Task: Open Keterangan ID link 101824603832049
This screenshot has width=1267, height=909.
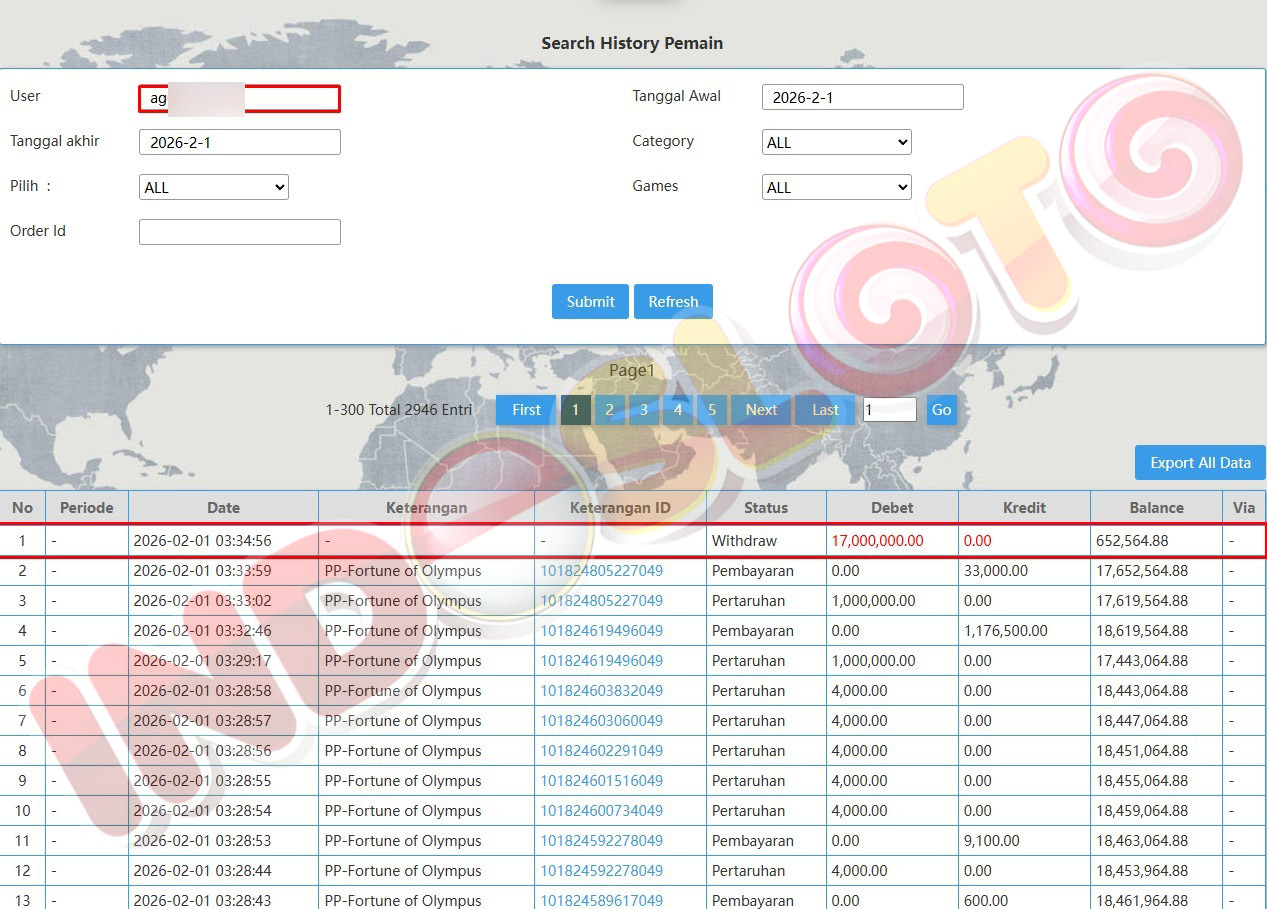Action: pyautogui.click(x=601, y=691)
